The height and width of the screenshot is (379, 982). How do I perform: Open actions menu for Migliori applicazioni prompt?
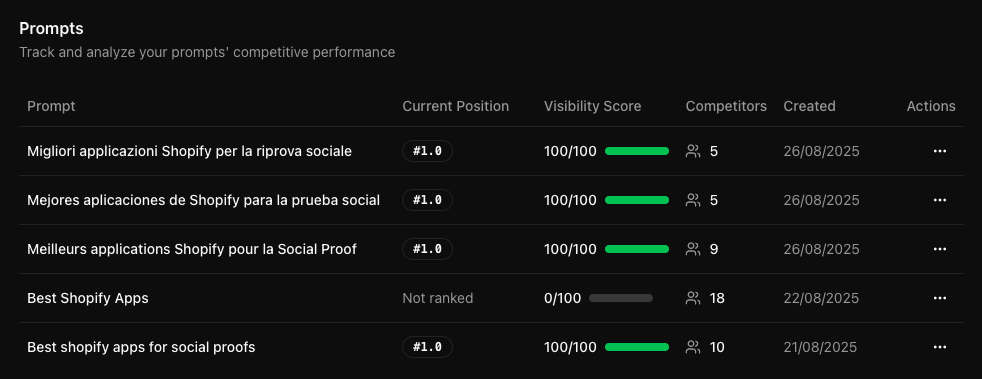coord(939,151)
